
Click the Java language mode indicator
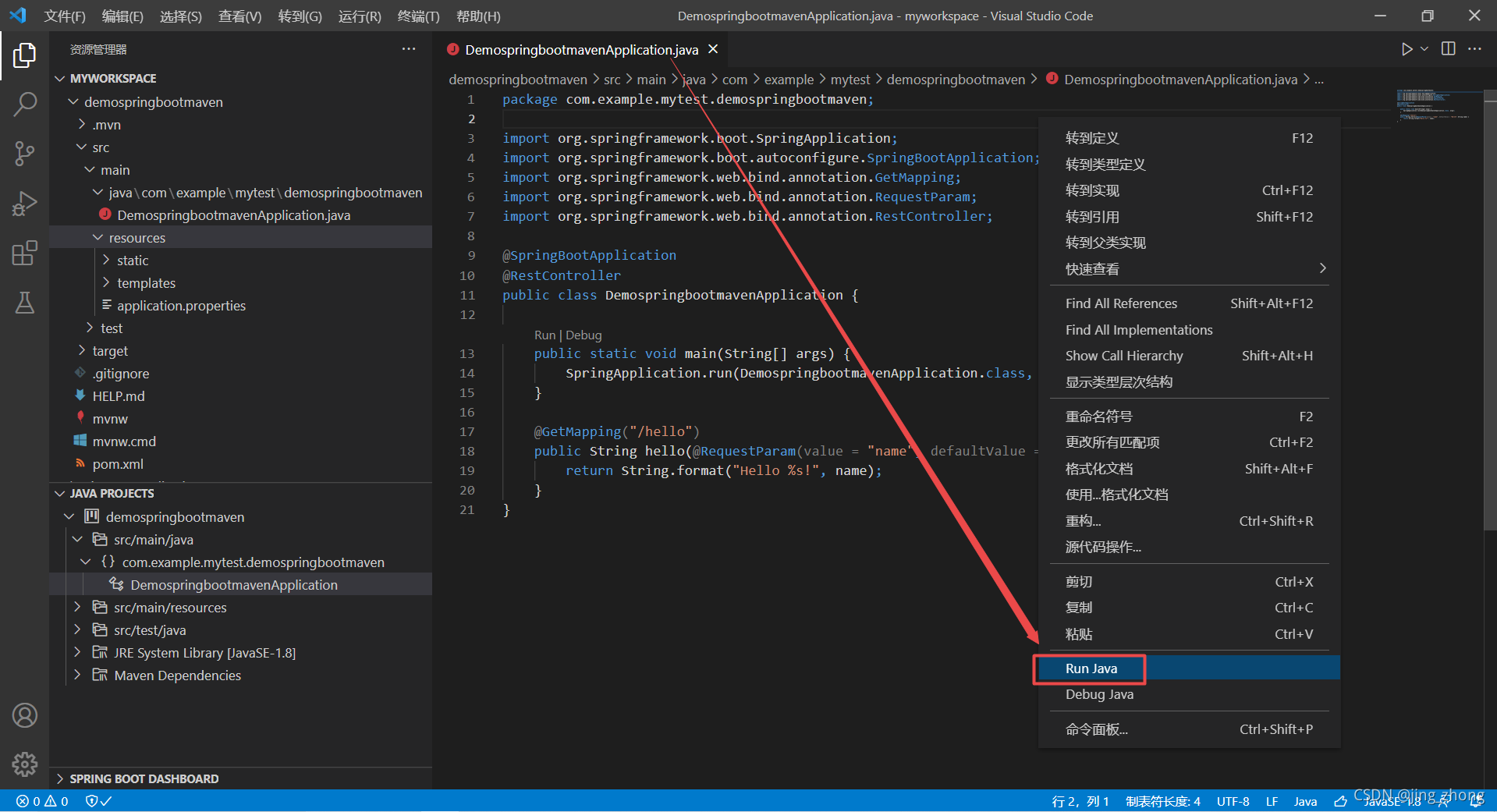click(x=1305, y=801)
